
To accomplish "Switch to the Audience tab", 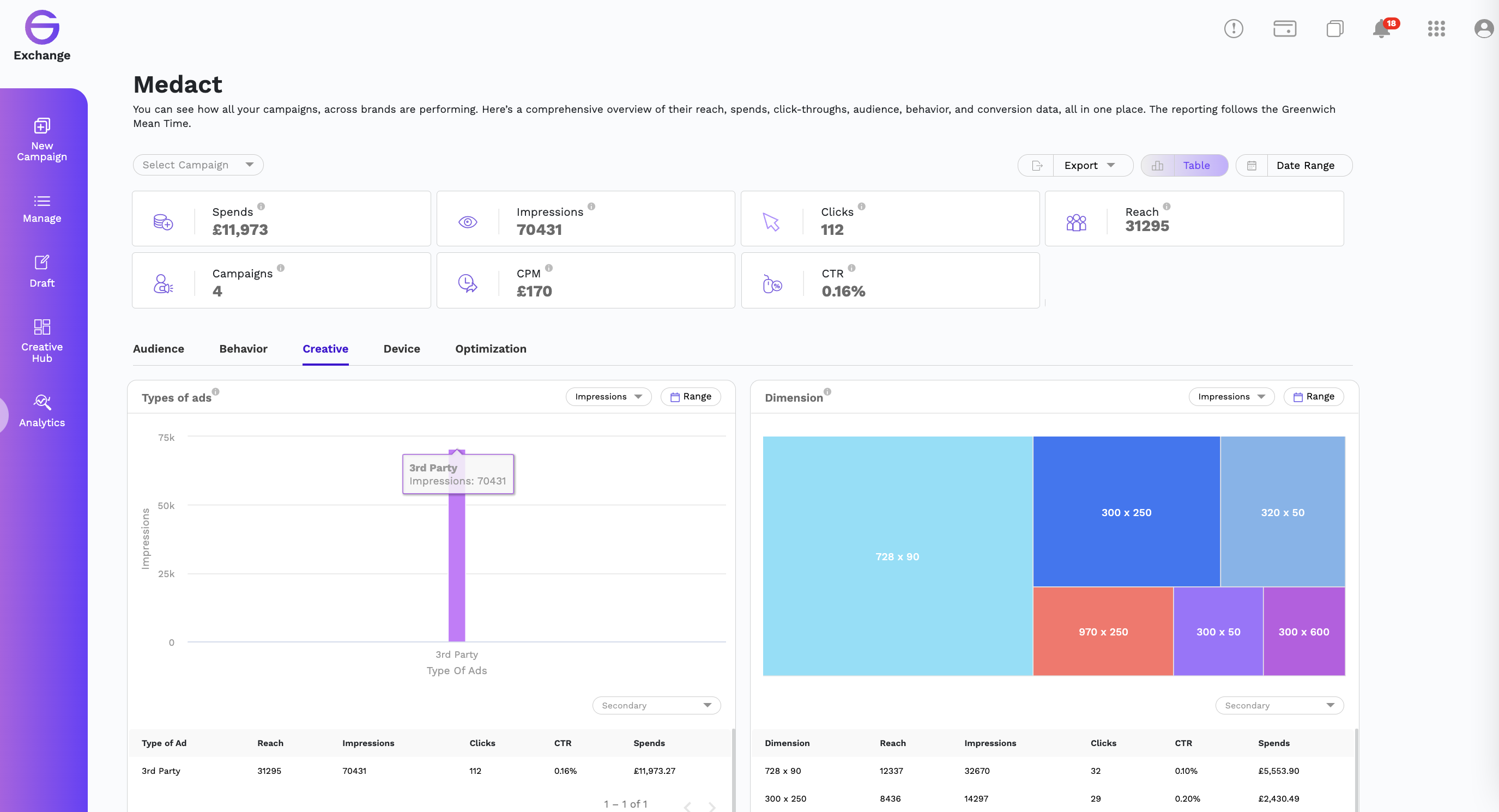I will 158,349.
